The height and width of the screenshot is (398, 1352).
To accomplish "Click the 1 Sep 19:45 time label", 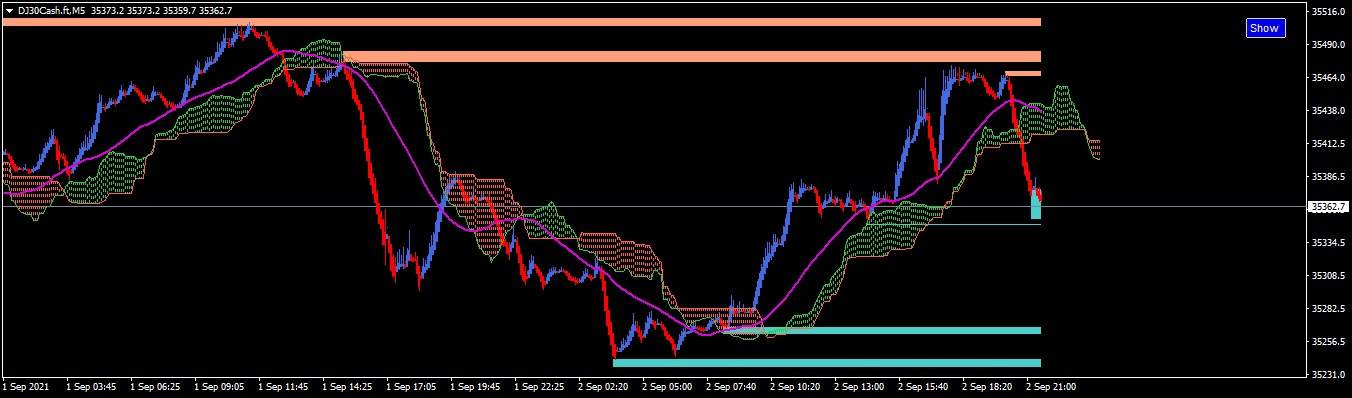I will point(476,385).
